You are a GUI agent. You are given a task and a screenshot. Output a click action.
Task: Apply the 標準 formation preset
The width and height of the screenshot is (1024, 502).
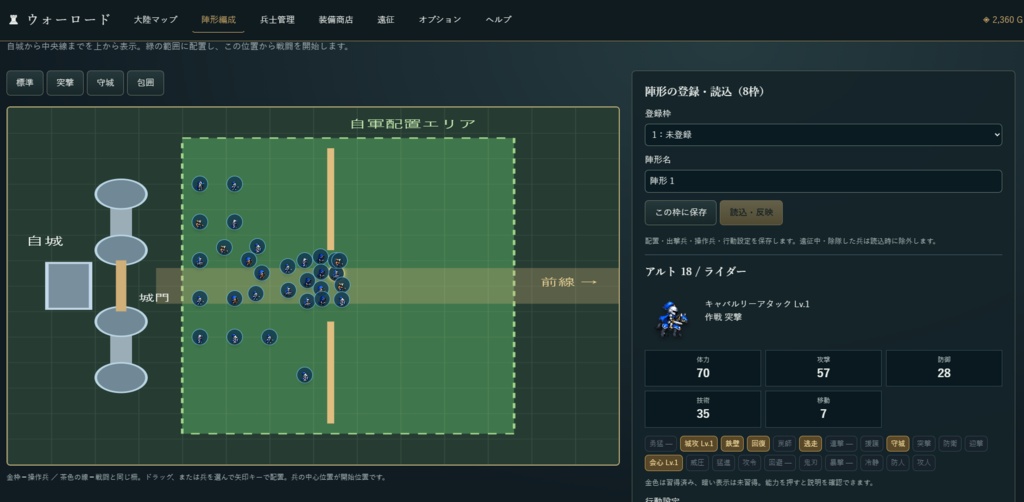point(25,83)
